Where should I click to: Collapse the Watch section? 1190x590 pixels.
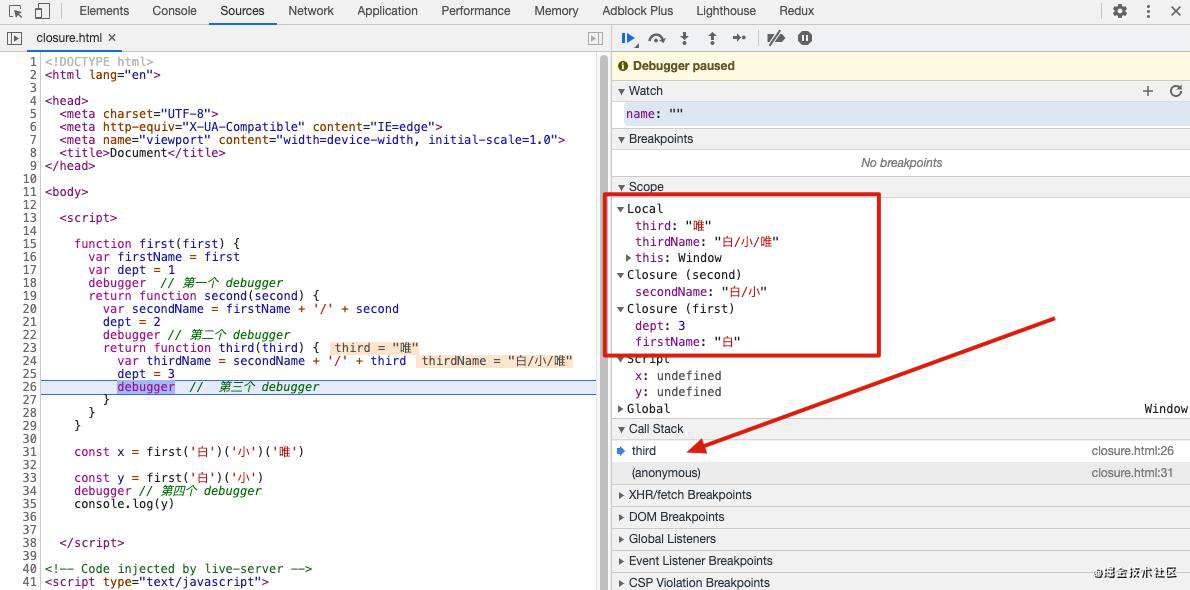(x=622, y=91)
